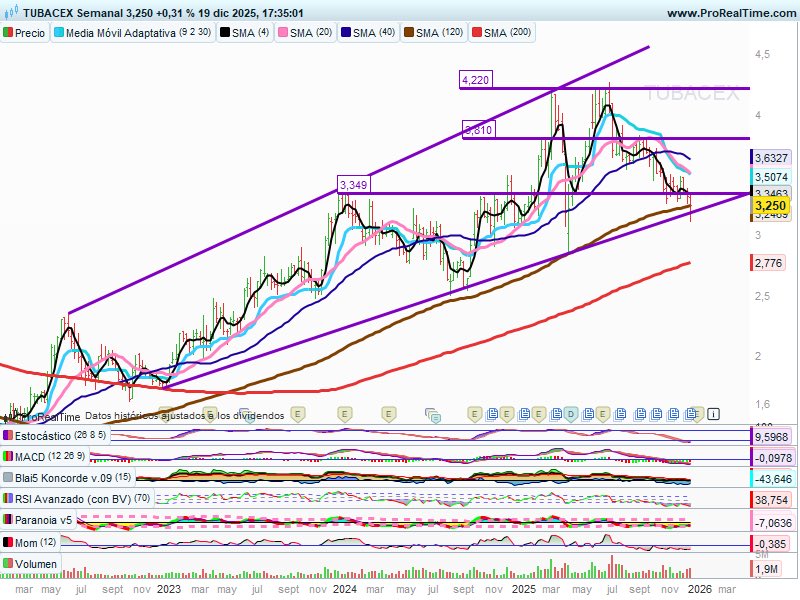Screen dimensions: 800x600
Task: Select the Estocástico indicator icon
Action: coord(7,435)
